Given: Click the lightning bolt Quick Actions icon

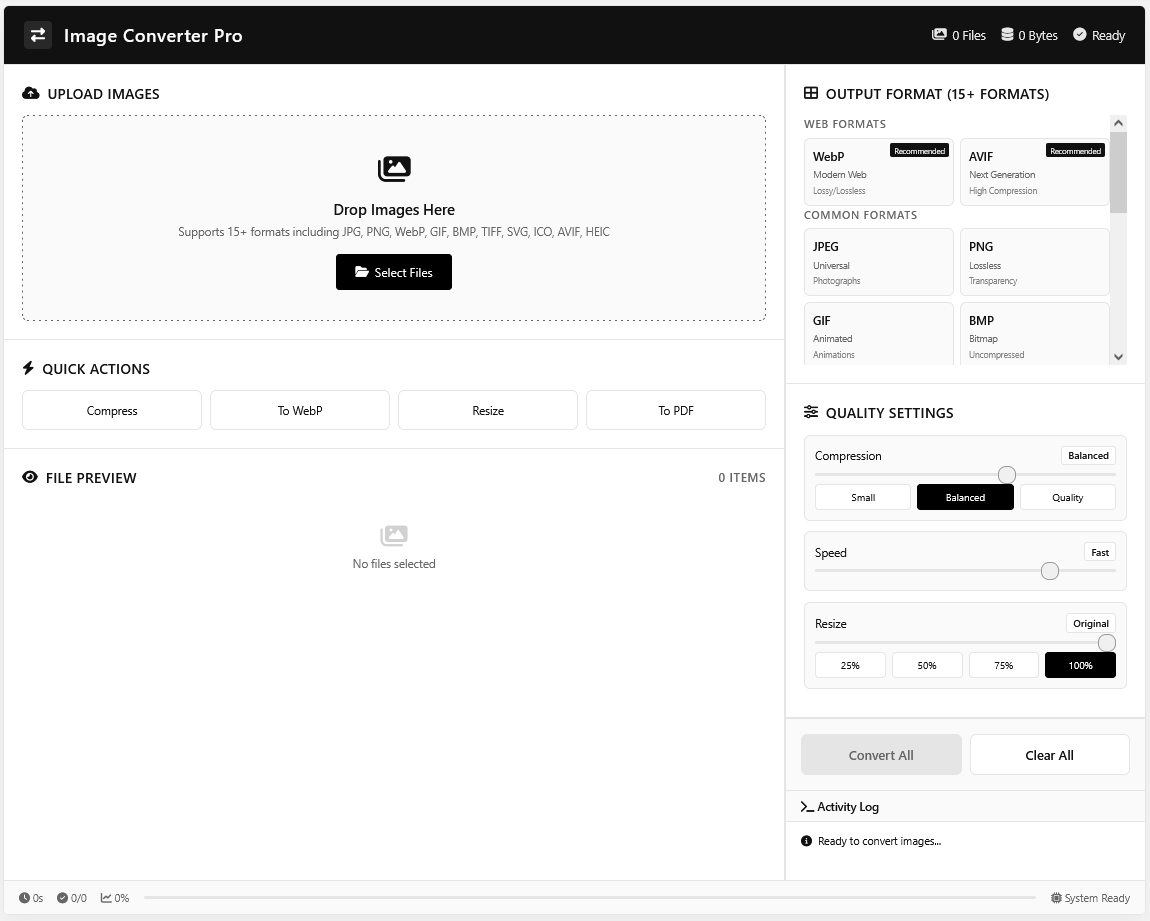Looking at the screenshot, I should (x=29, y=368).
